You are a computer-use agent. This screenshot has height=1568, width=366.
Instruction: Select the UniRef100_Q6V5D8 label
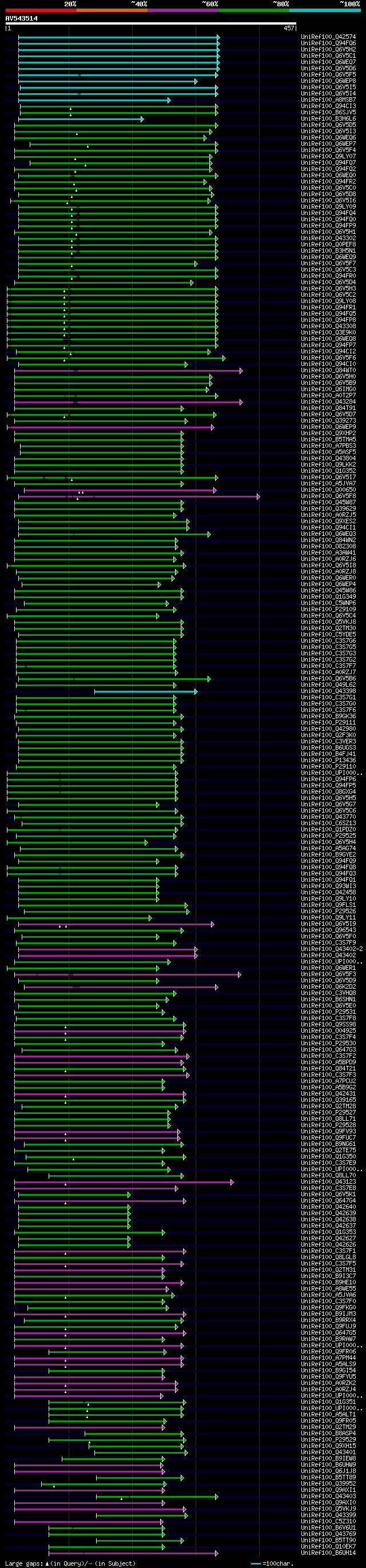pyautogui.click(x=328, y=194)
